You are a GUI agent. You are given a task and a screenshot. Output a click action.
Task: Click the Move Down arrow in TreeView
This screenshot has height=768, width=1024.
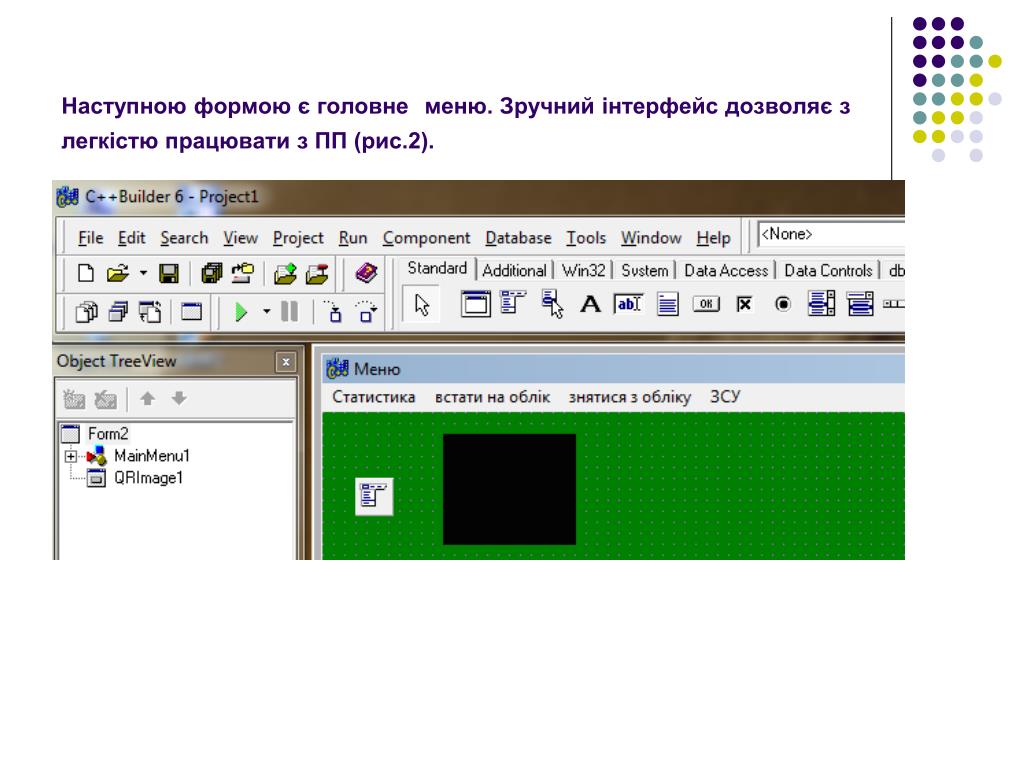(179, 398)
